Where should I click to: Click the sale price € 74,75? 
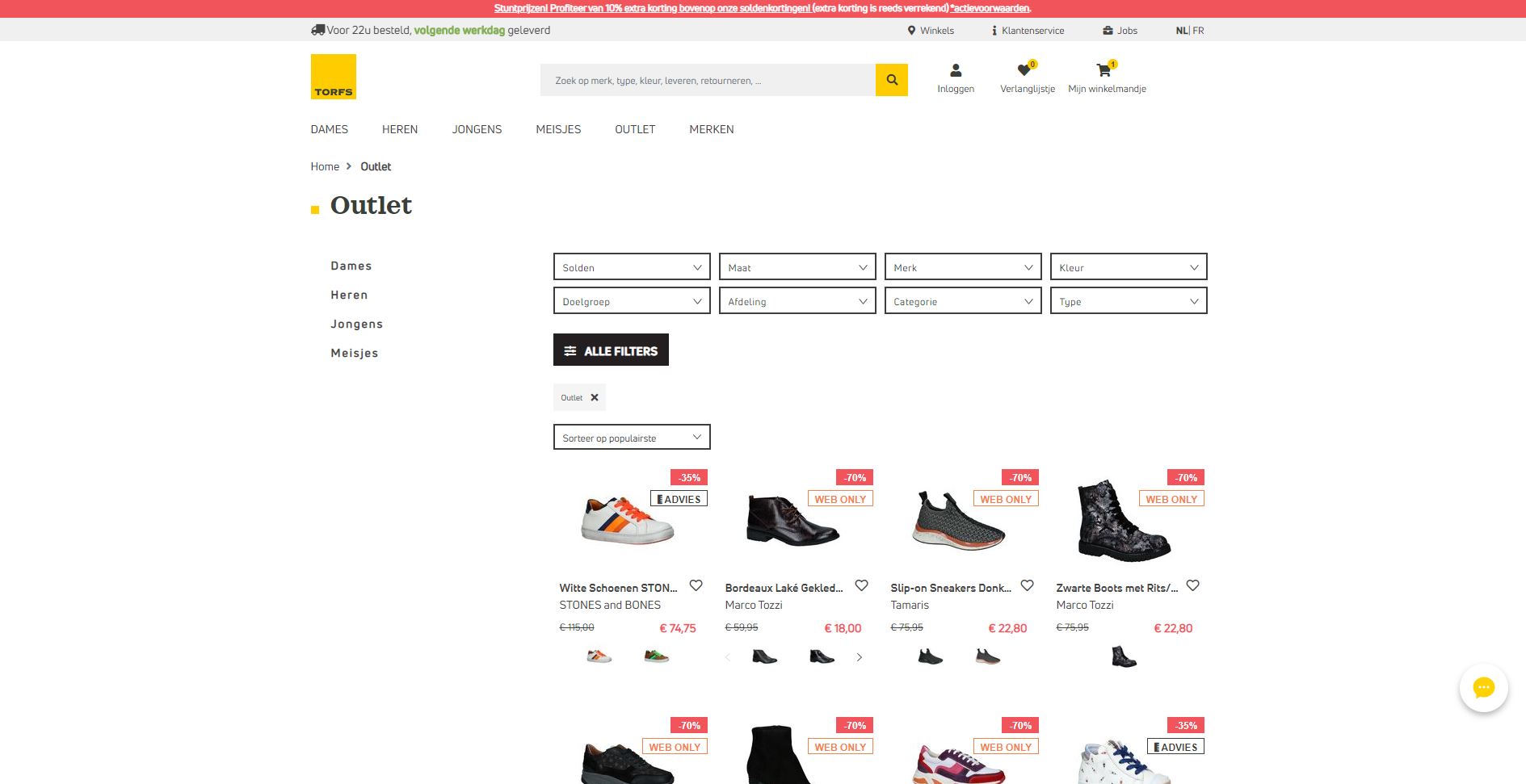click(x=678, y=628)
